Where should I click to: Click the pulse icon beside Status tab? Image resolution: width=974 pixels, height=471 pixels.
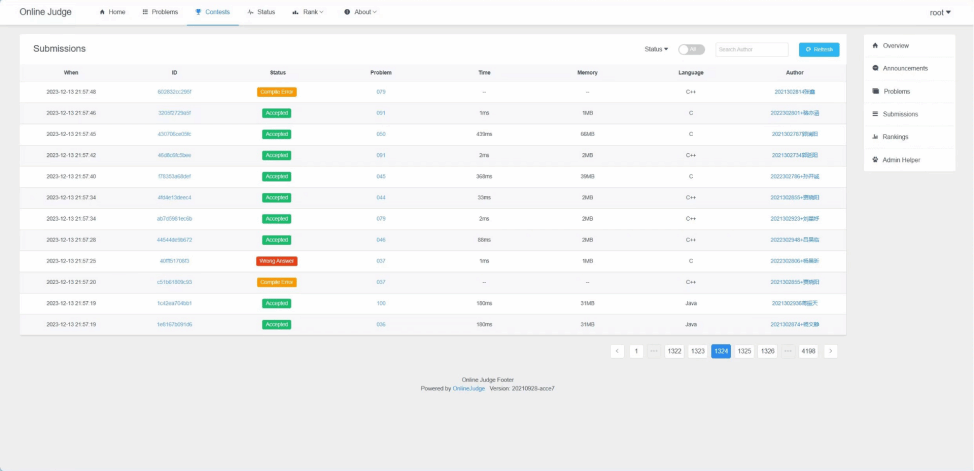pyautogui.click(x=250, y=12)
